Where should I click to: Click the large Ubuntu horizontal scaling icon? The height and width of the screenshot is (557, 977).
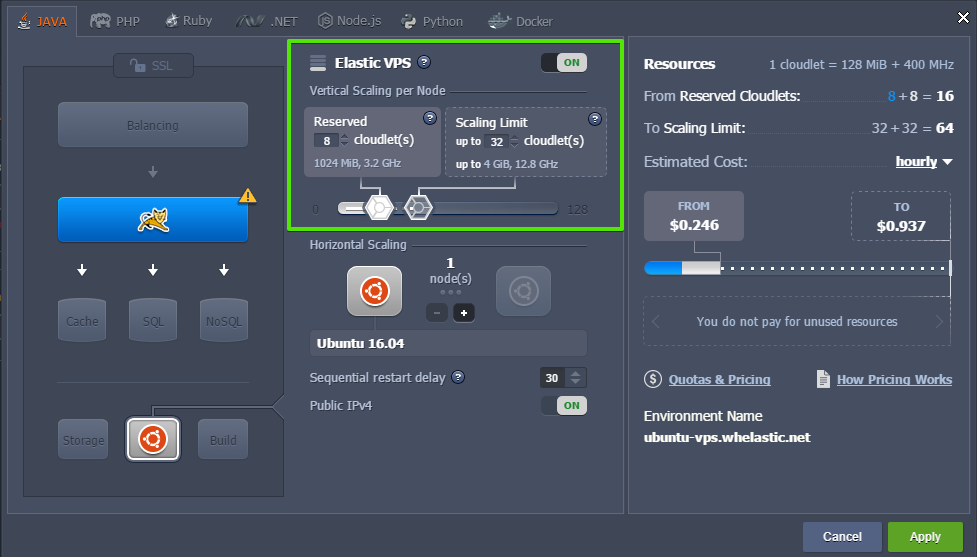[374, 292]
